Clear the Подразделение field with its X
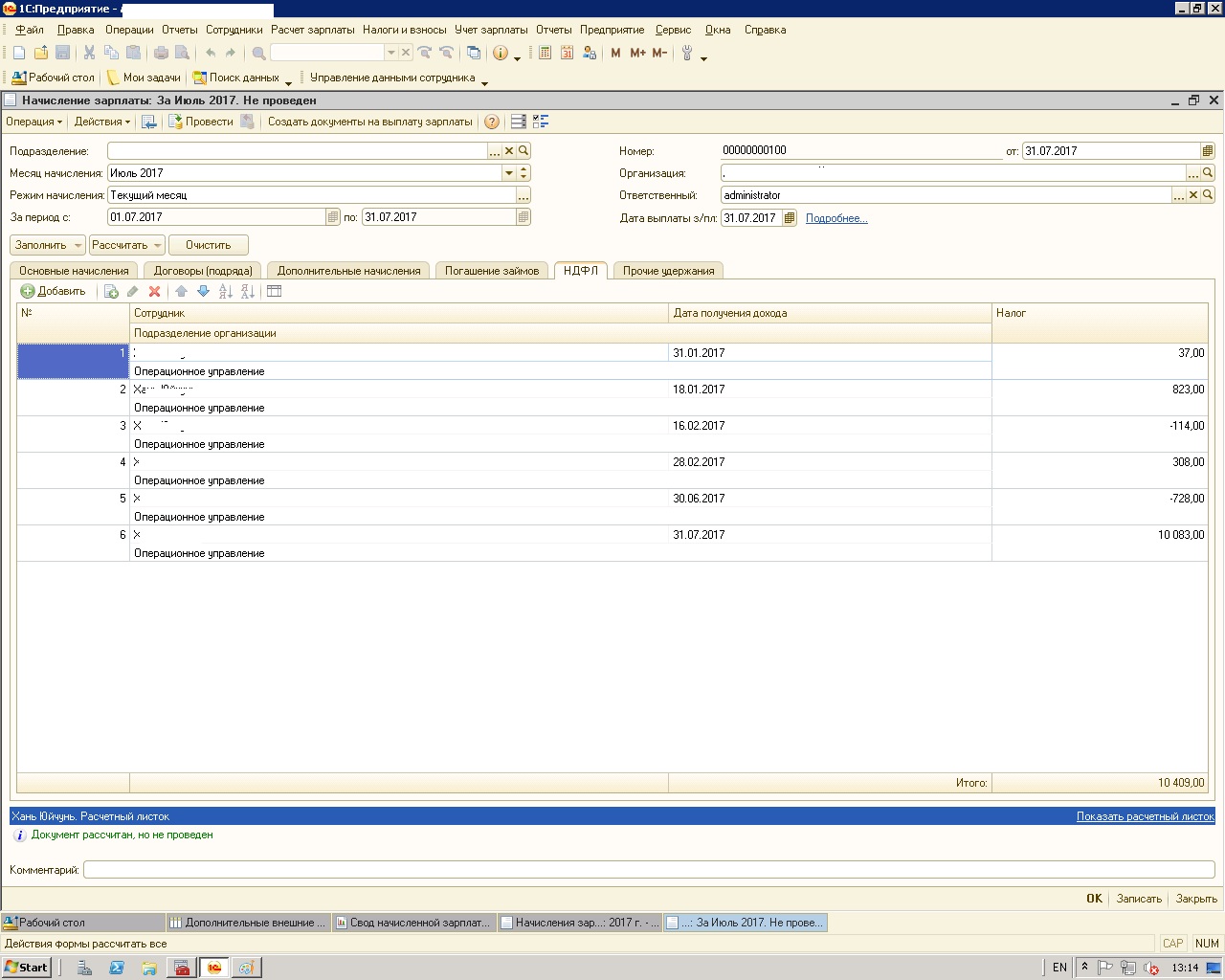 509,151
